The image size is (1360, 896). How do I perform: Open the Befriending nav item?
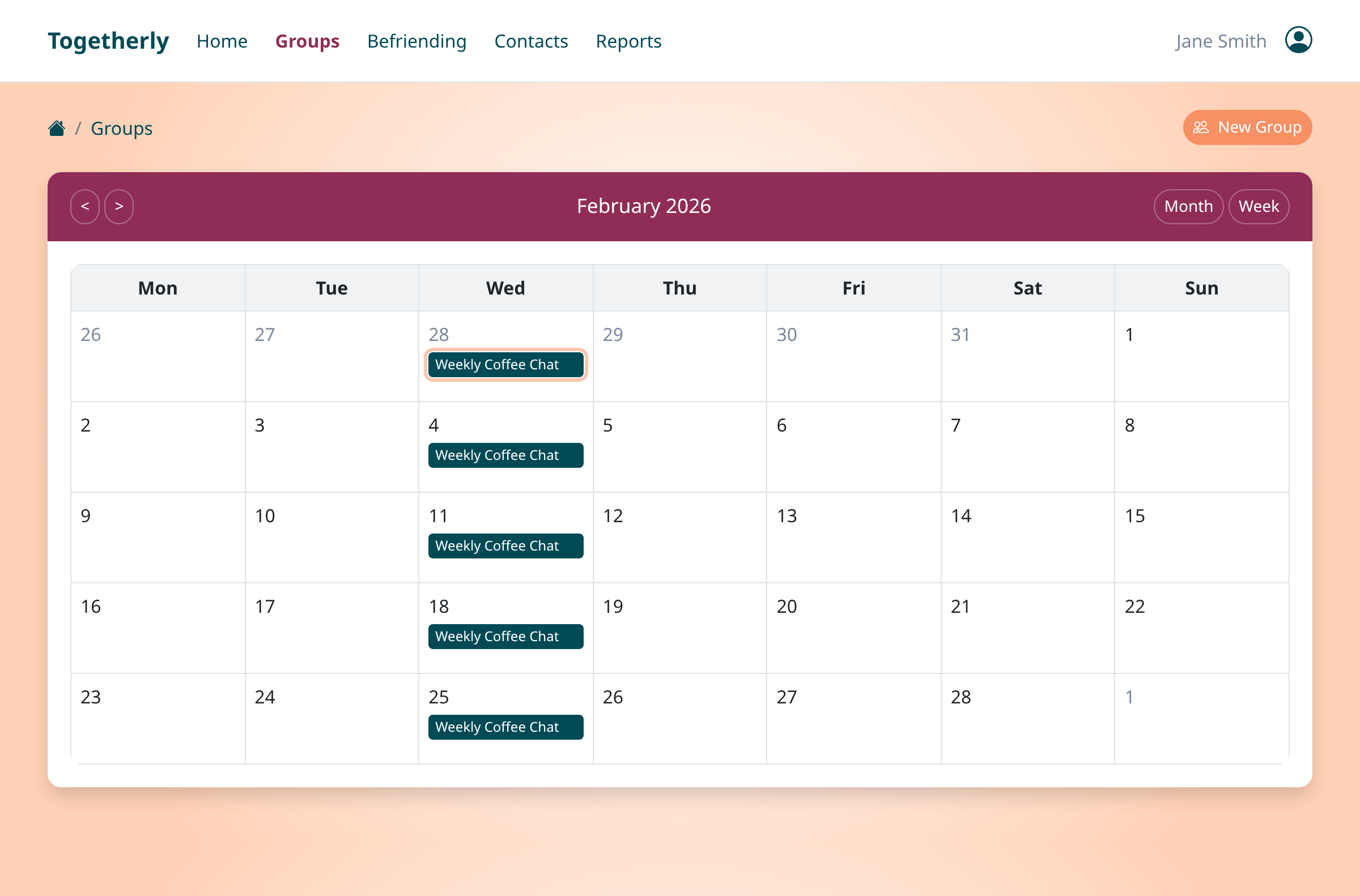pyautogui.click(x=416, y=41)
